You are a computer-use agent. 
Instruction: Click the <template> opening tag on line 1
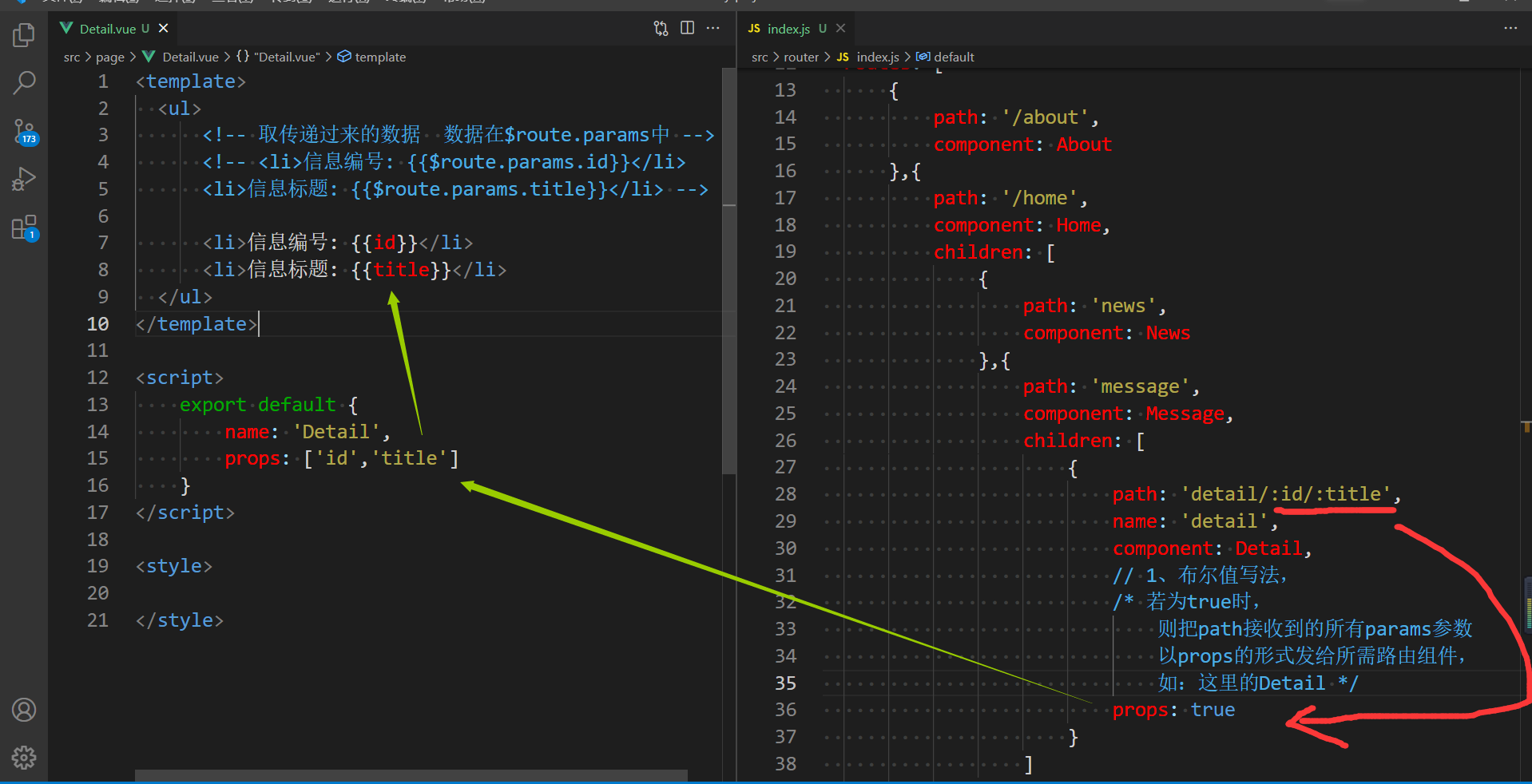191,81
